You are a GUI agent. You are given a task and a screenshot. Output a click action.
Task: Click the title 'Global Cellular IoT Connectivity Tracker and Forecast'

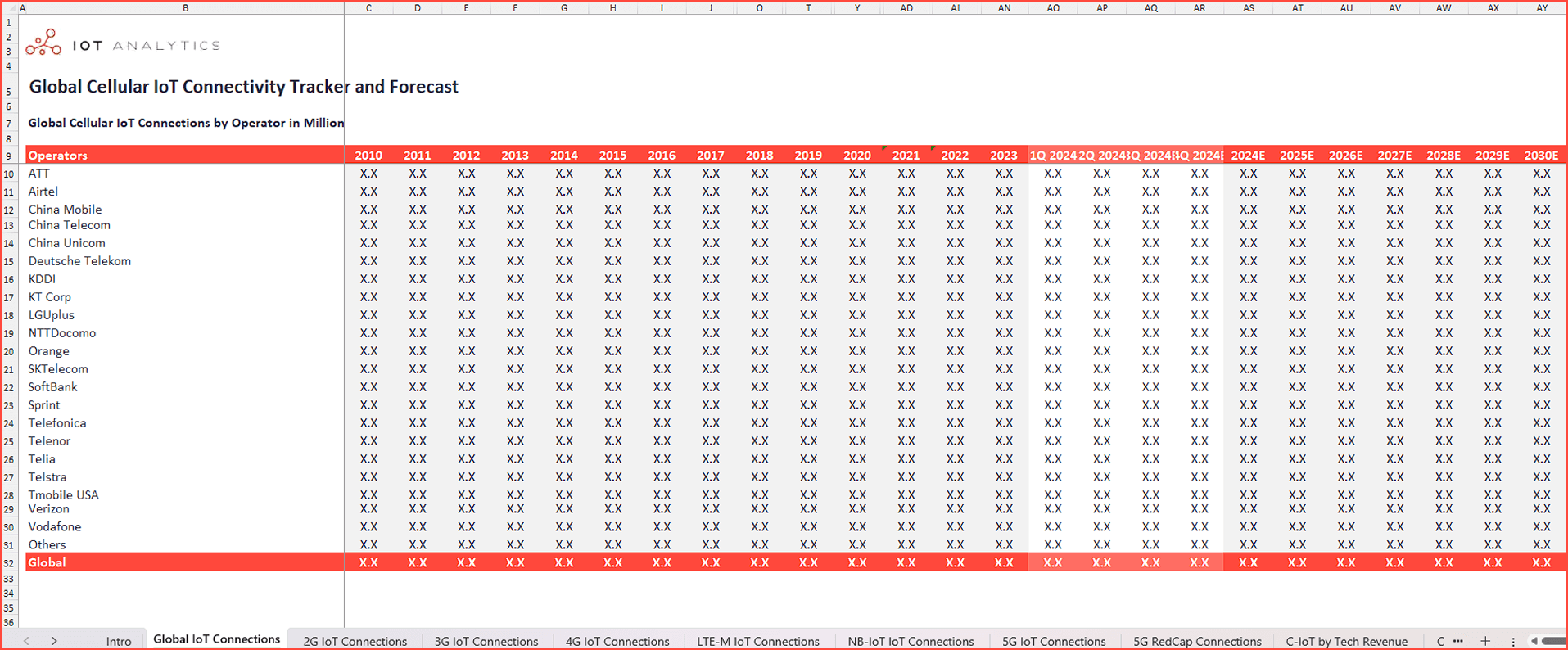tap(243, 87)
